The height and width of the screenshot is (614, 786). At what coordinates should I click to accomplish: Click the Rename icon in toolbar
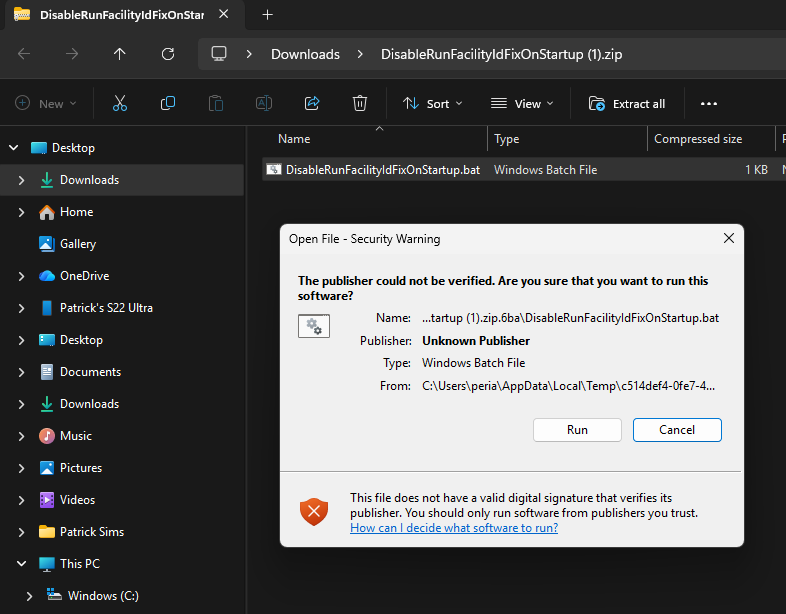[x=264, y=104]
